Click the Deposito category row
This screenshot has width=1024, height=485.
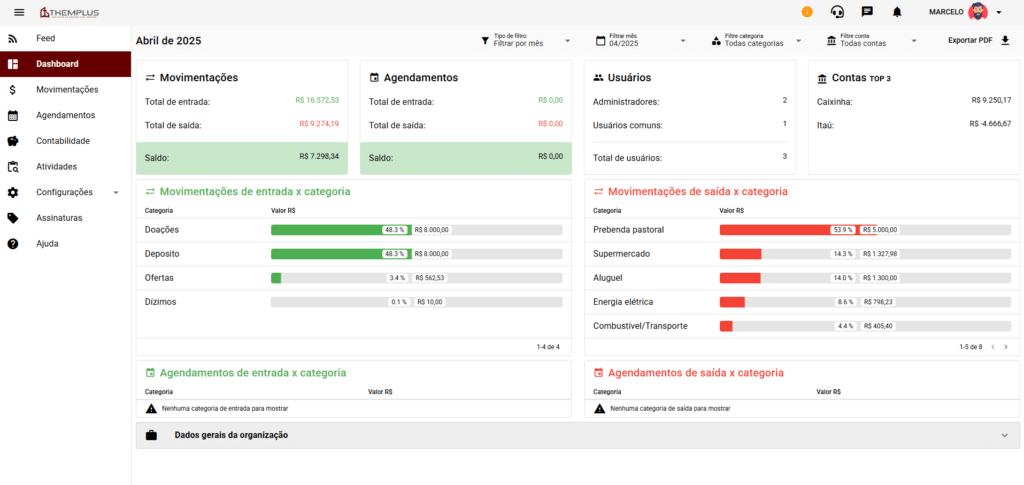[353, 254]
